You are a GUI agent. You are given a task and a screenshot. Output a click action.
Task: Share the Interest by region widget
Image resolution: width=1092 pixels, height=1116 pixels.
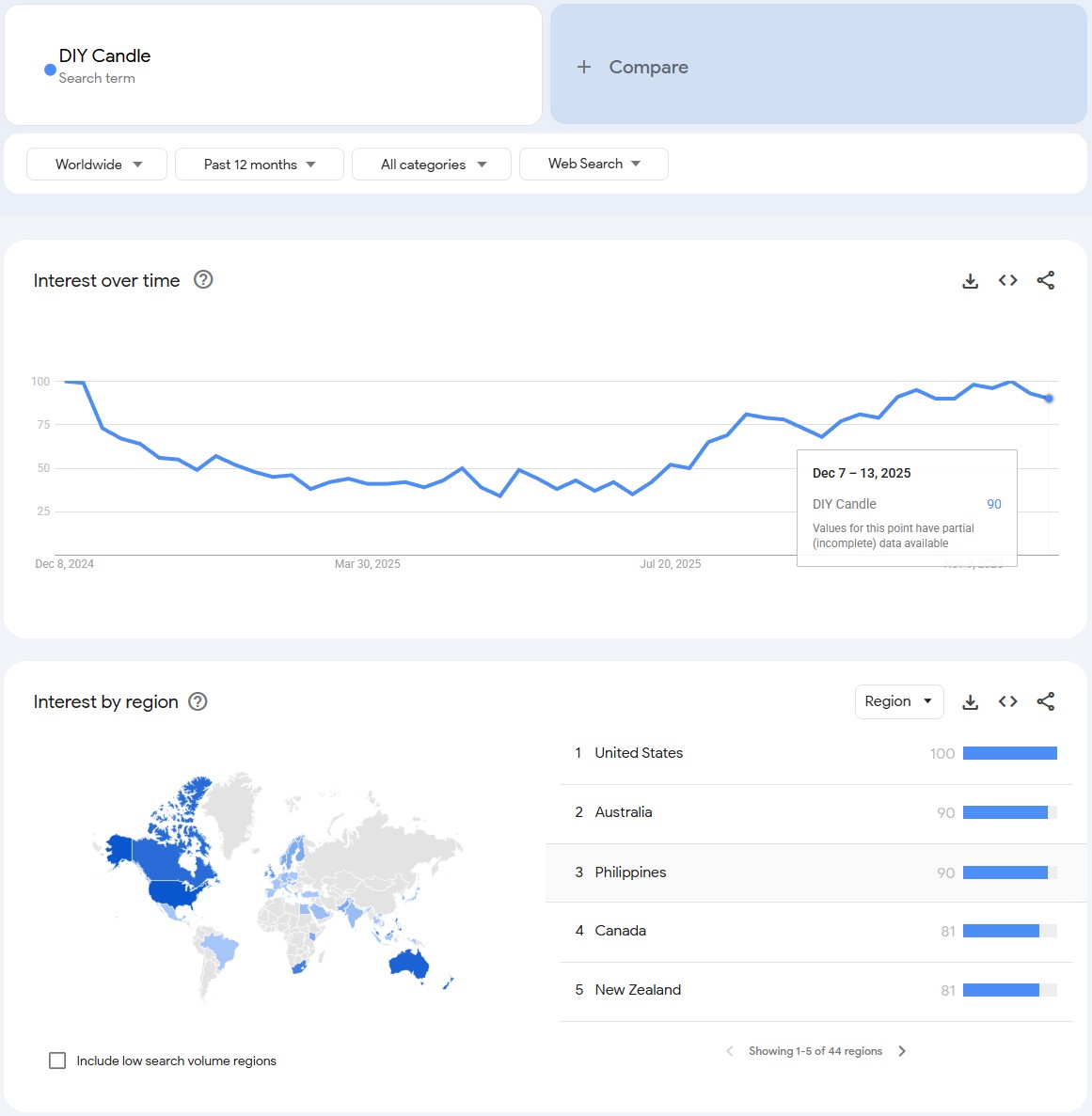click(1046, 701)
